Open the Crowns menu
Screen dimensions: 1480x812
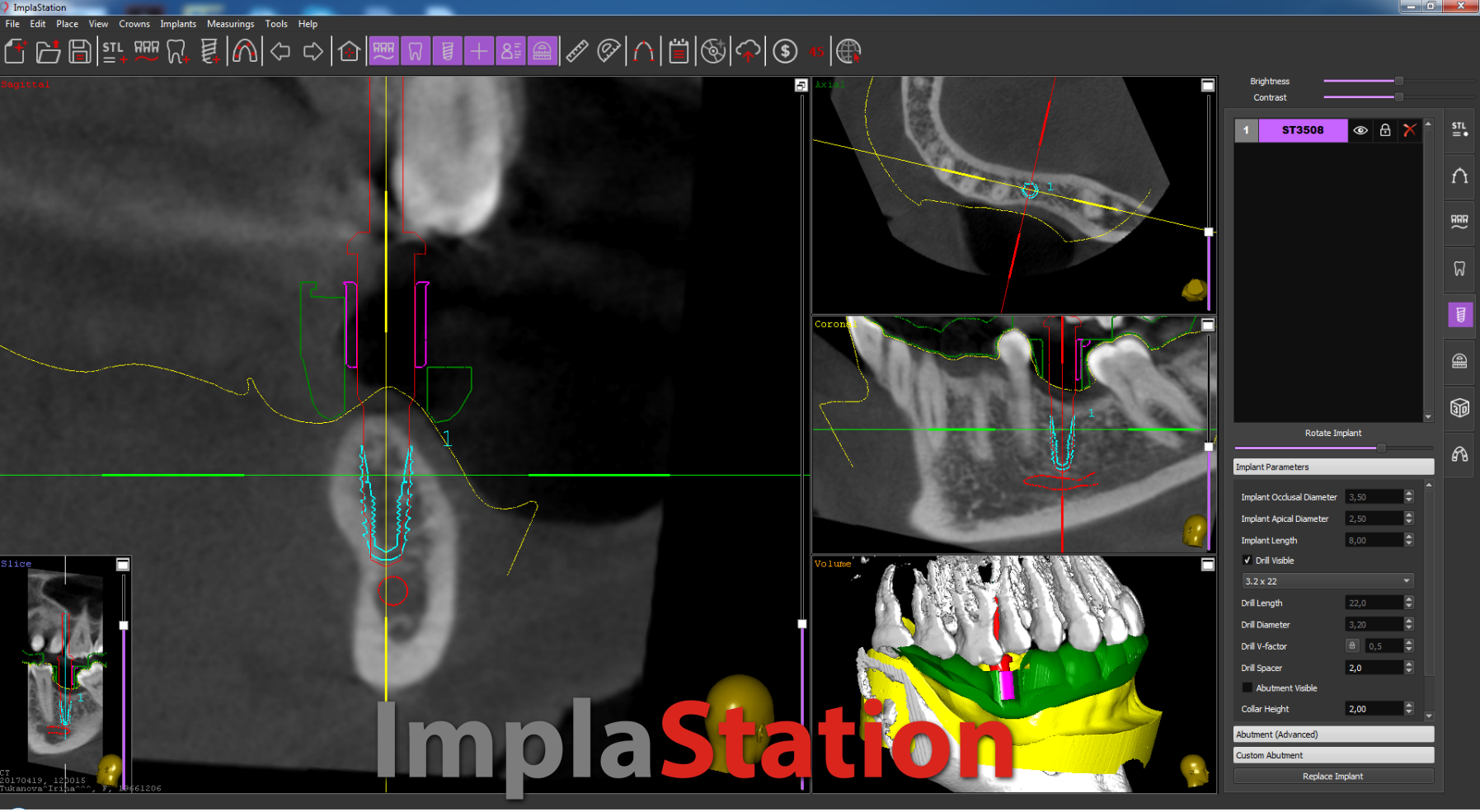point(134,24)
